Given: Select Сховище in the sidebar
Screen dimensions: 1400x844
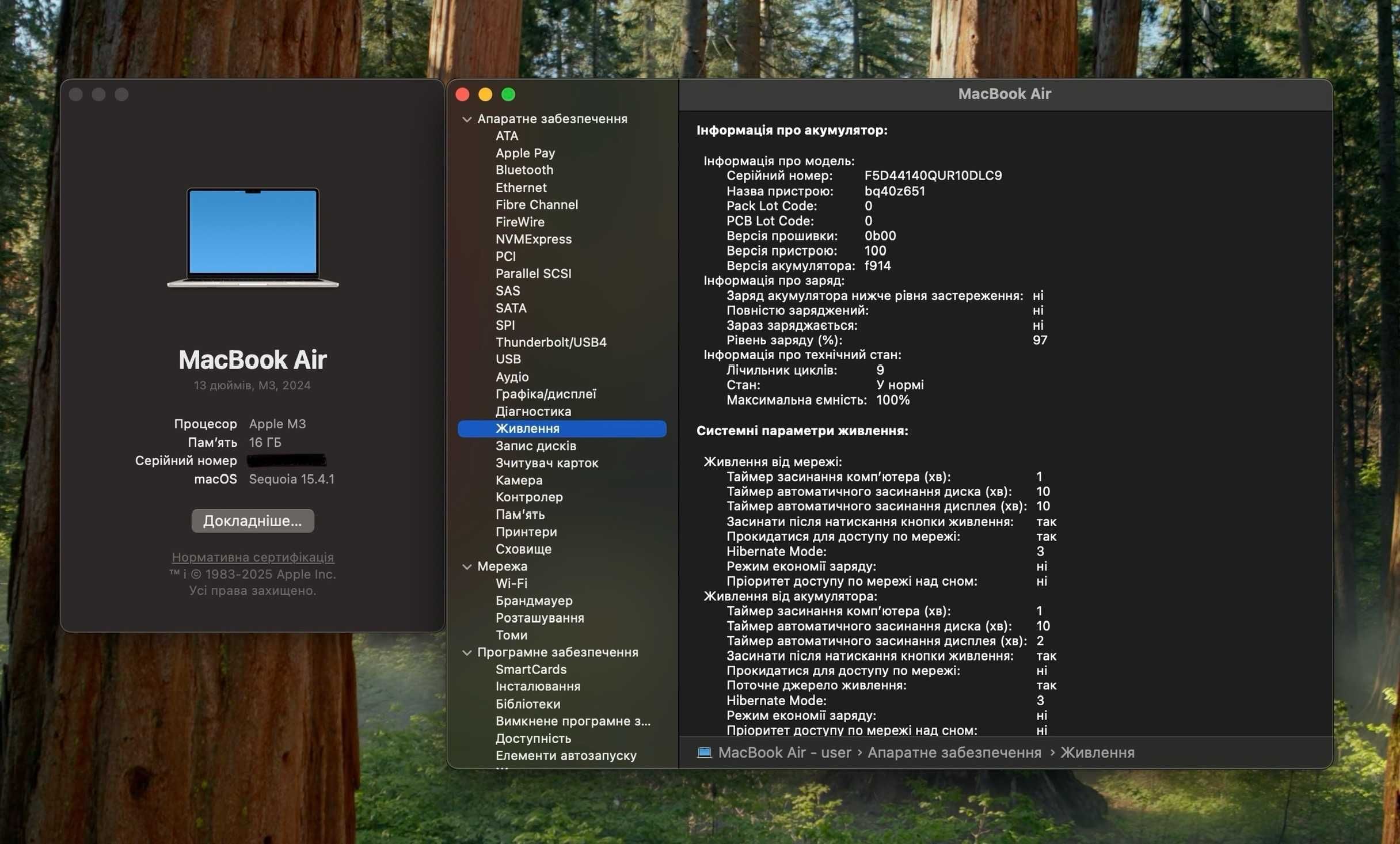Looking at the screenshot, I should (523, 549).
